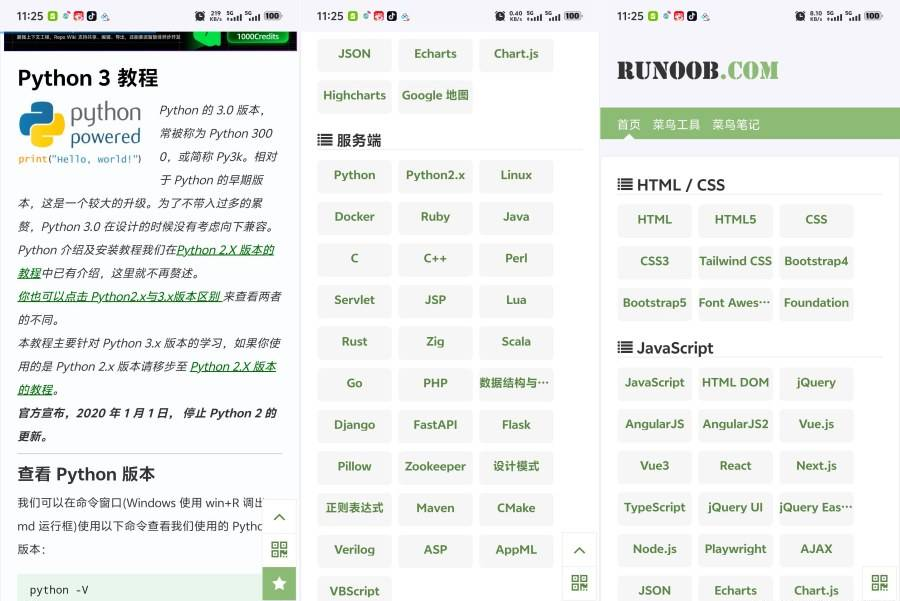Screen dimensions: 900x601
Task: Tap the QR code icon above the star button
Action: tap(279, 549)
